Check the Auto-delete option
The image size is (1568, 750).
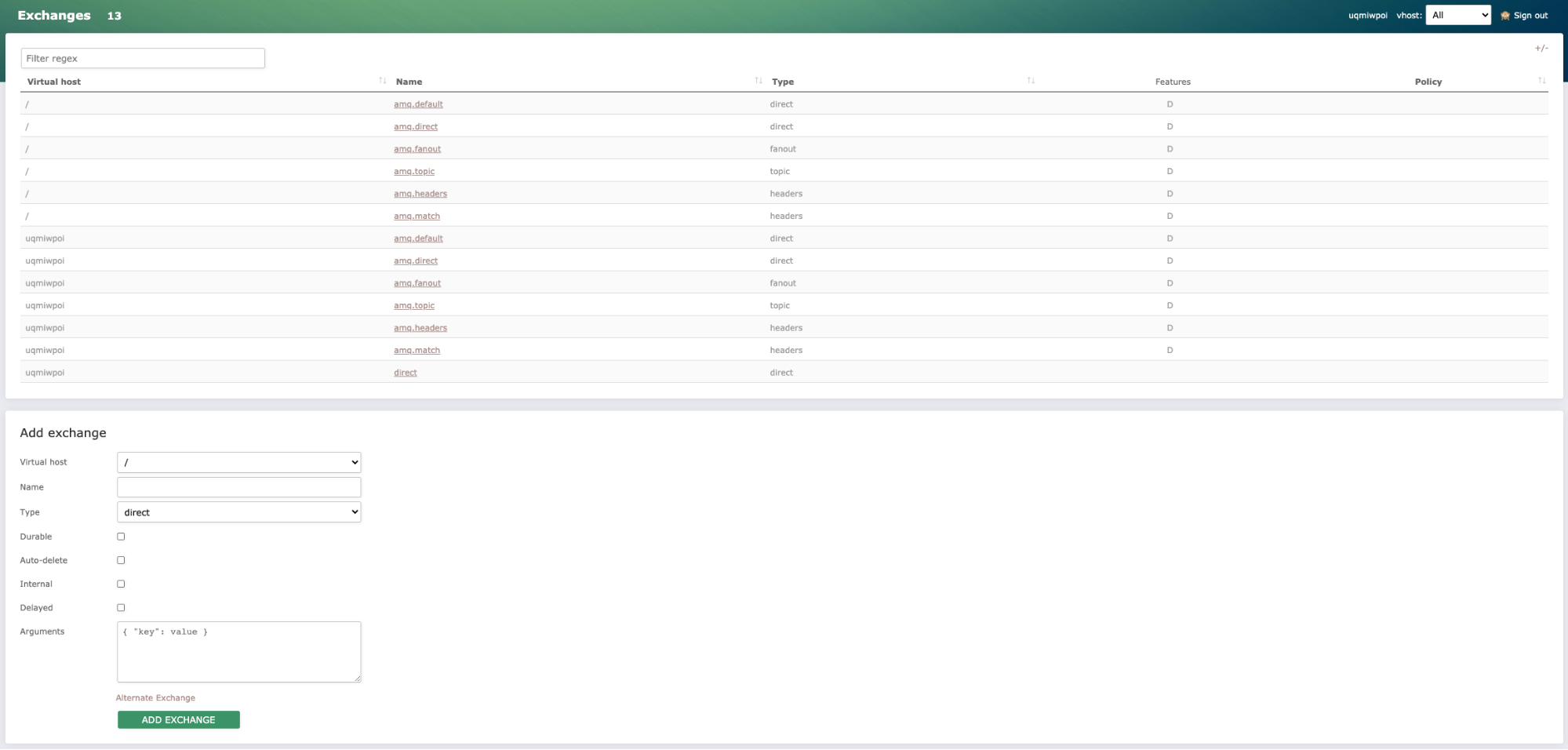[121, 560]
